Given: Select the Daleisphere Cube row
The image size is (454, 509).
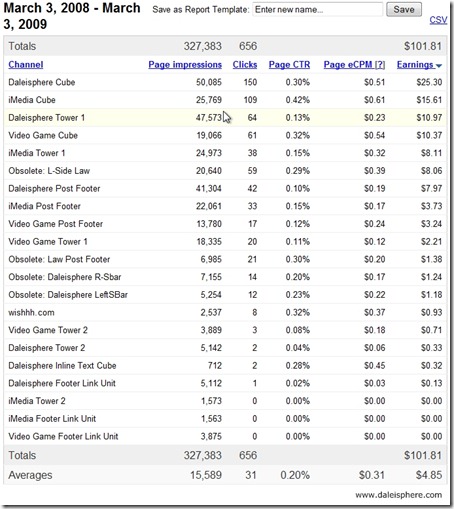Looking at the screenshot, I should (x=225, y=82).
